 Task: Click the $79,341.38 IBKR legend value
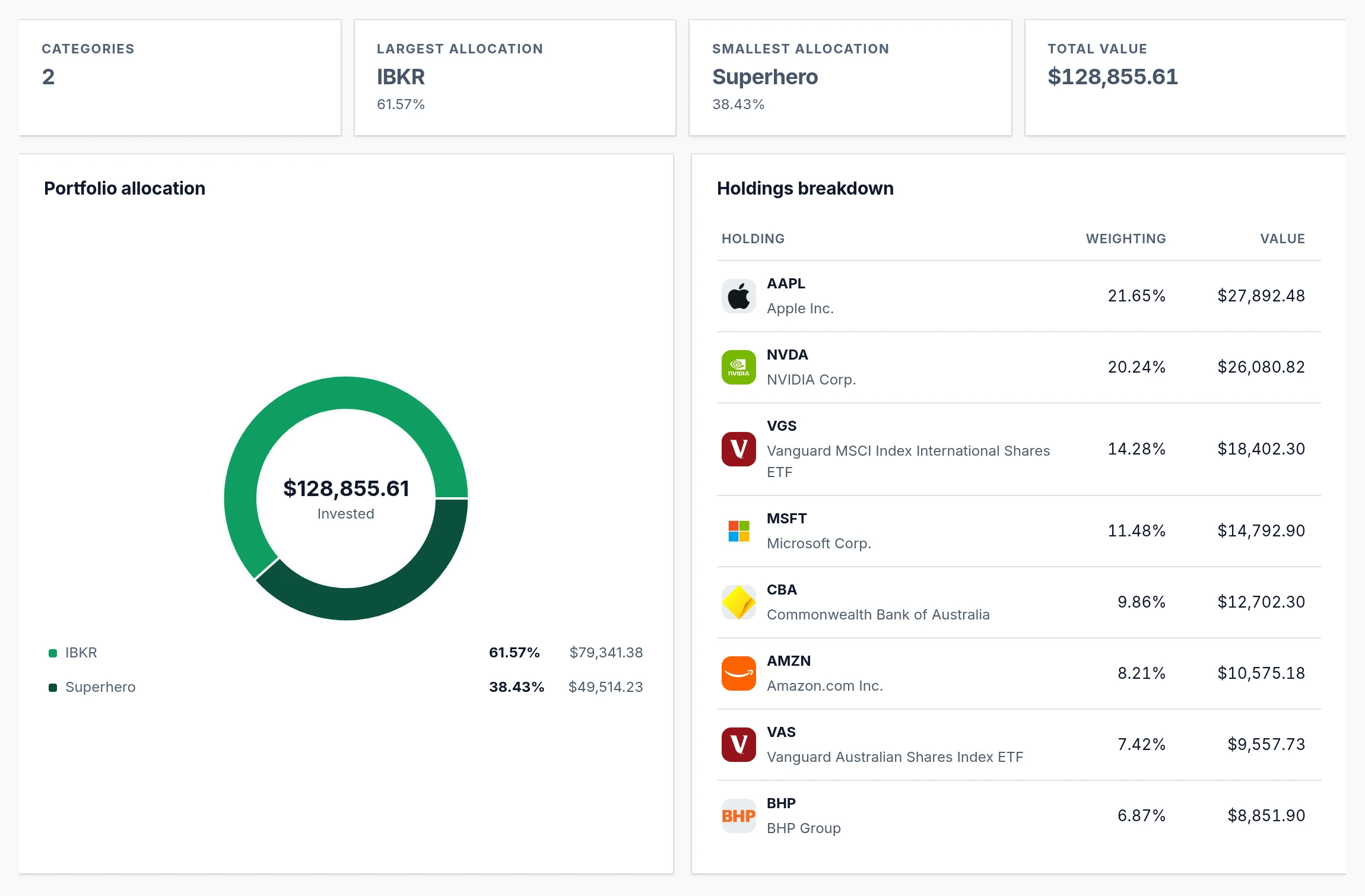pos(606,653)
